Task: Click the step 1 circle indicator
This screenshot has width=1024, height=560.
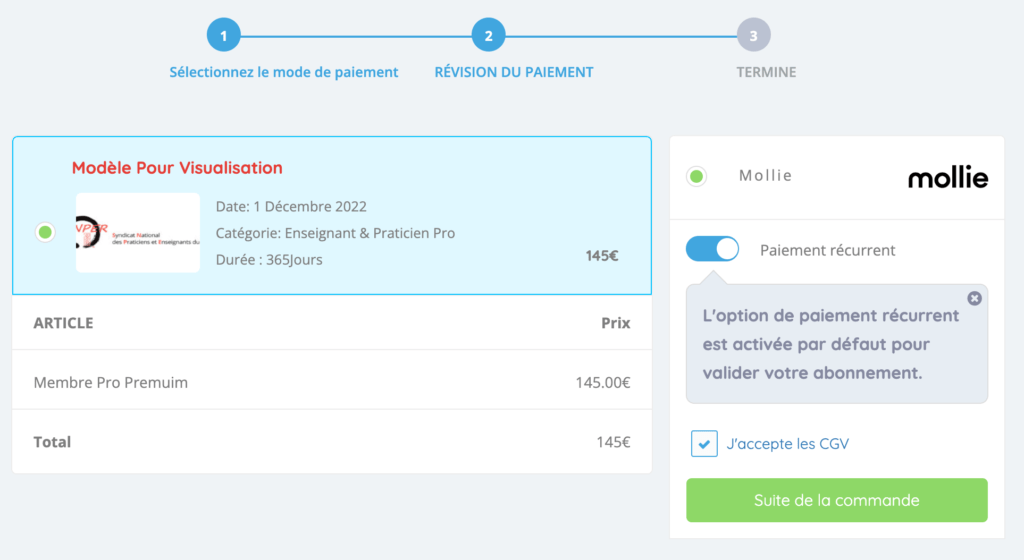Action: tap(224, 36)
